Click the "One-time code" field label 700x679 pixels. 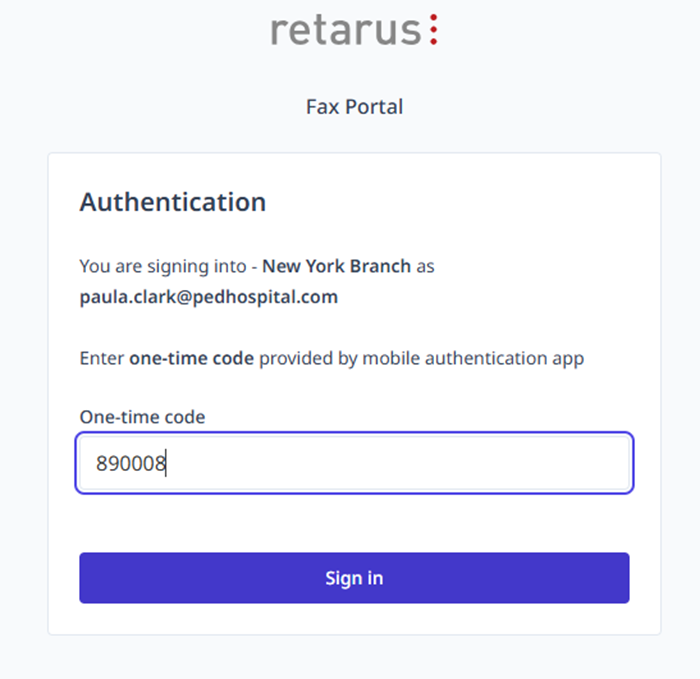pyautogui.click(x=142, y=417)
